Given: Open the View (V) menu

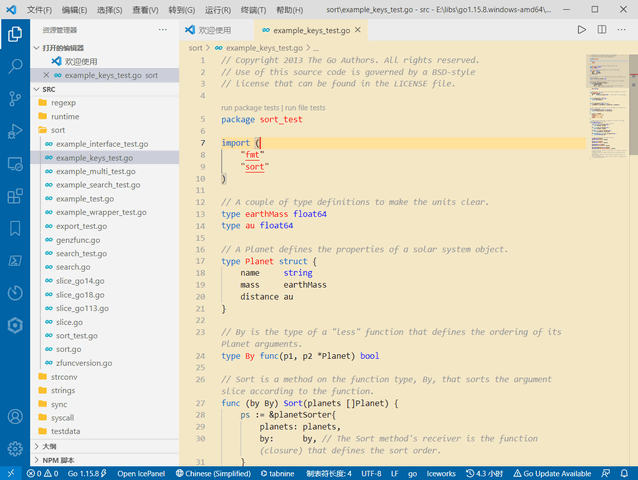Looking at the screenshot, I should (x=145, y=10).
